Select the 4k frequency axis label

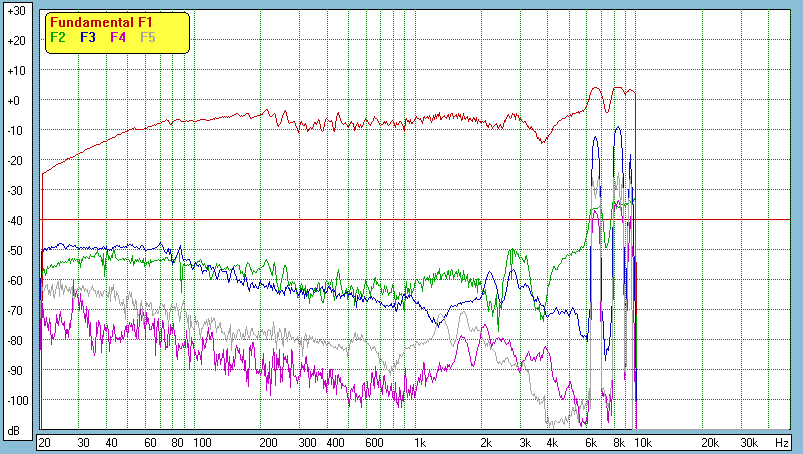[552, 442]
